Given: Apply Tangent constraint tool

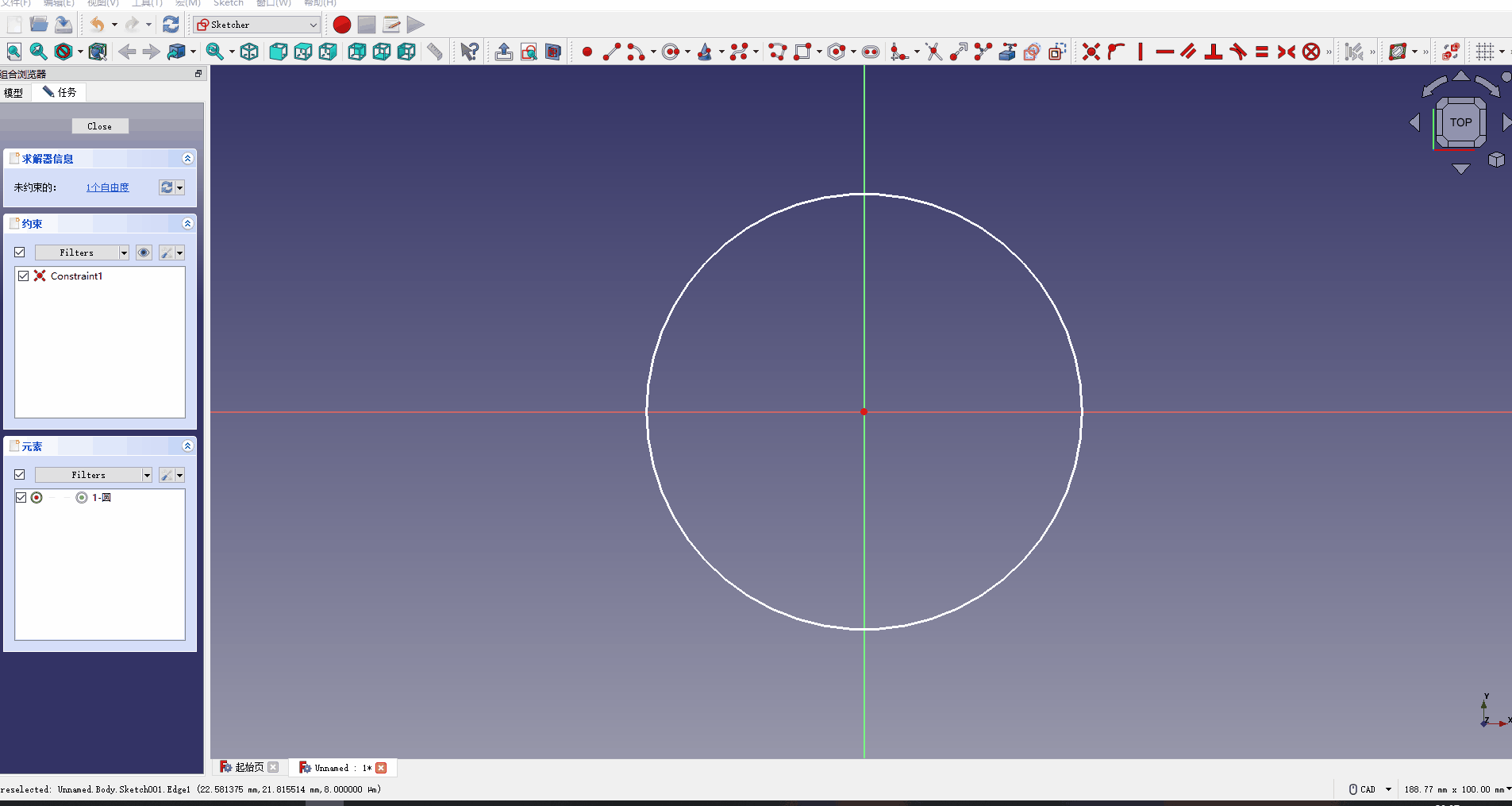Looking at the screenshot, I should 1238,52.
